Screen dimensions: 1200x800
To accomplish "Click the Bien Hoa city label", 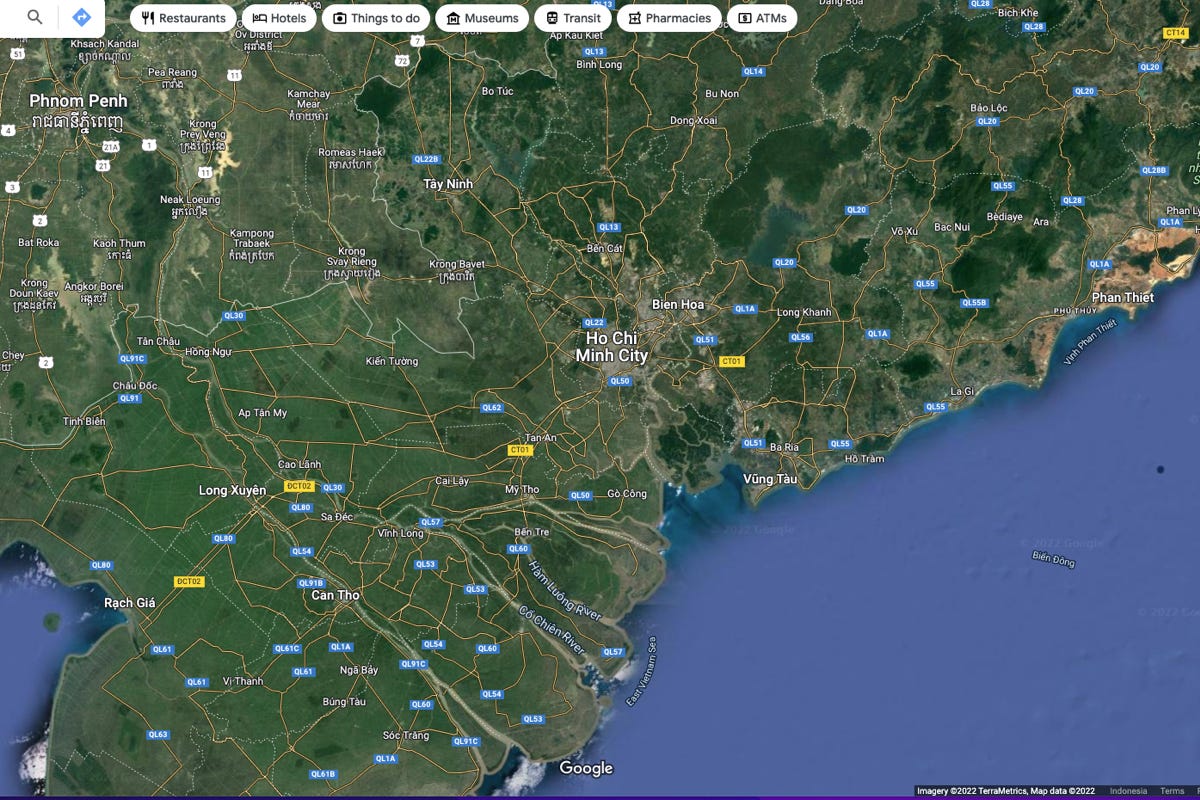I will tap(678, 304).
